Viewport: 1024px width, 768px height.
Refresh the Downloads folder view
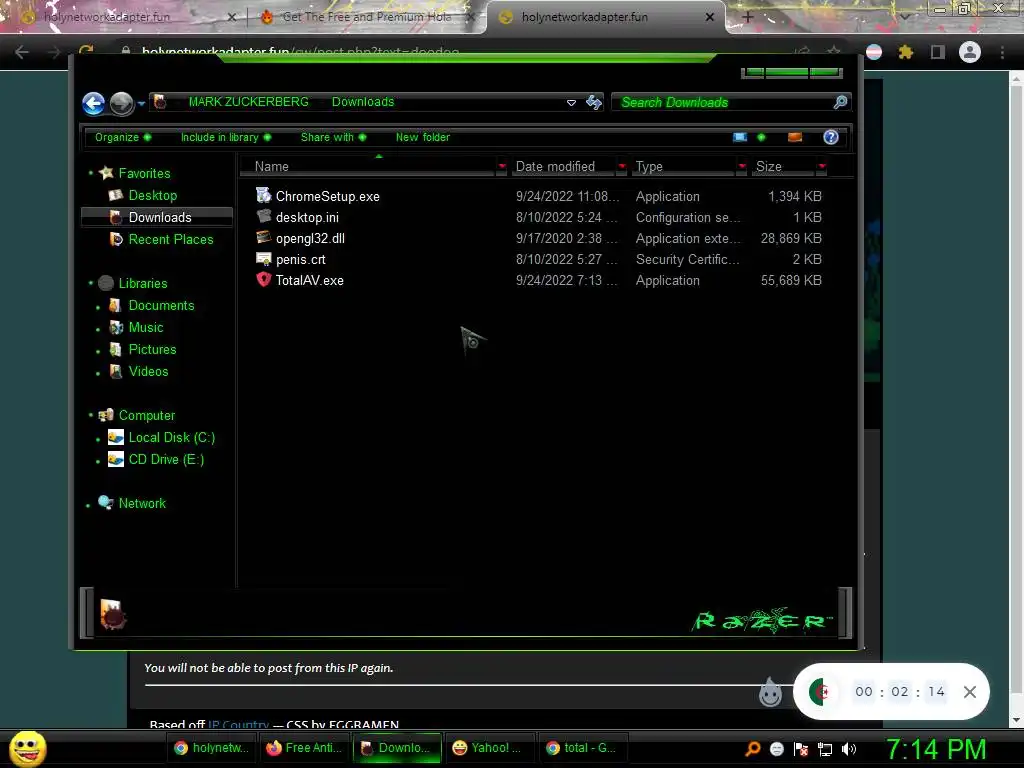coord(594,102)
